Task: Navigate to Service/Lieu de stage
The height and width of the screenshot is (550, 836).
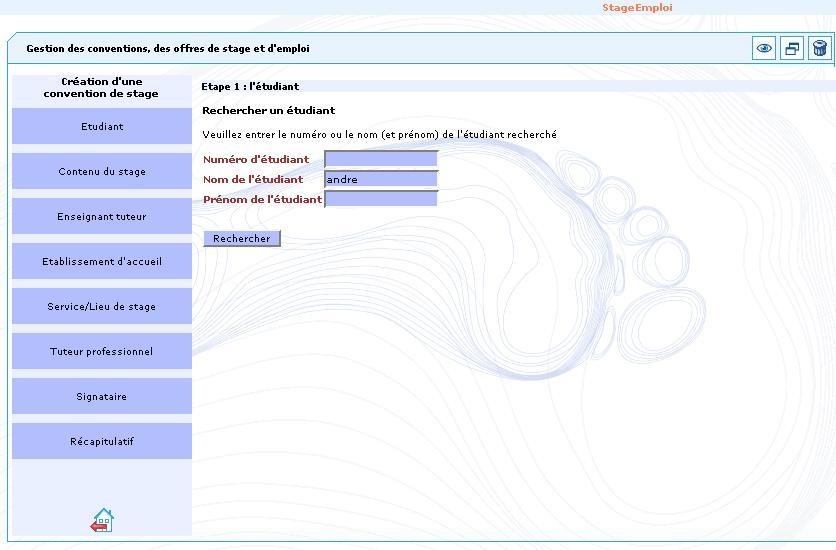Action: coord(102,307)
